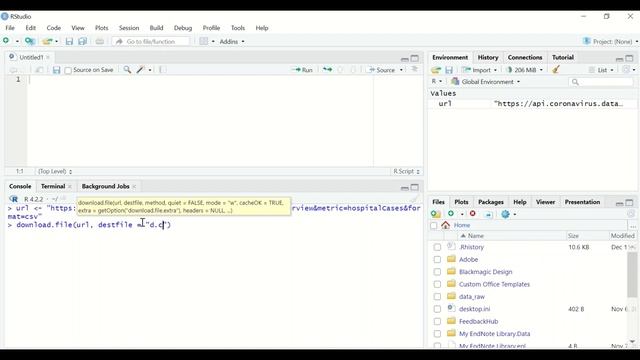Switch to the Packages tab
Viewport: 640px width, 360px height.
[491, 202]
